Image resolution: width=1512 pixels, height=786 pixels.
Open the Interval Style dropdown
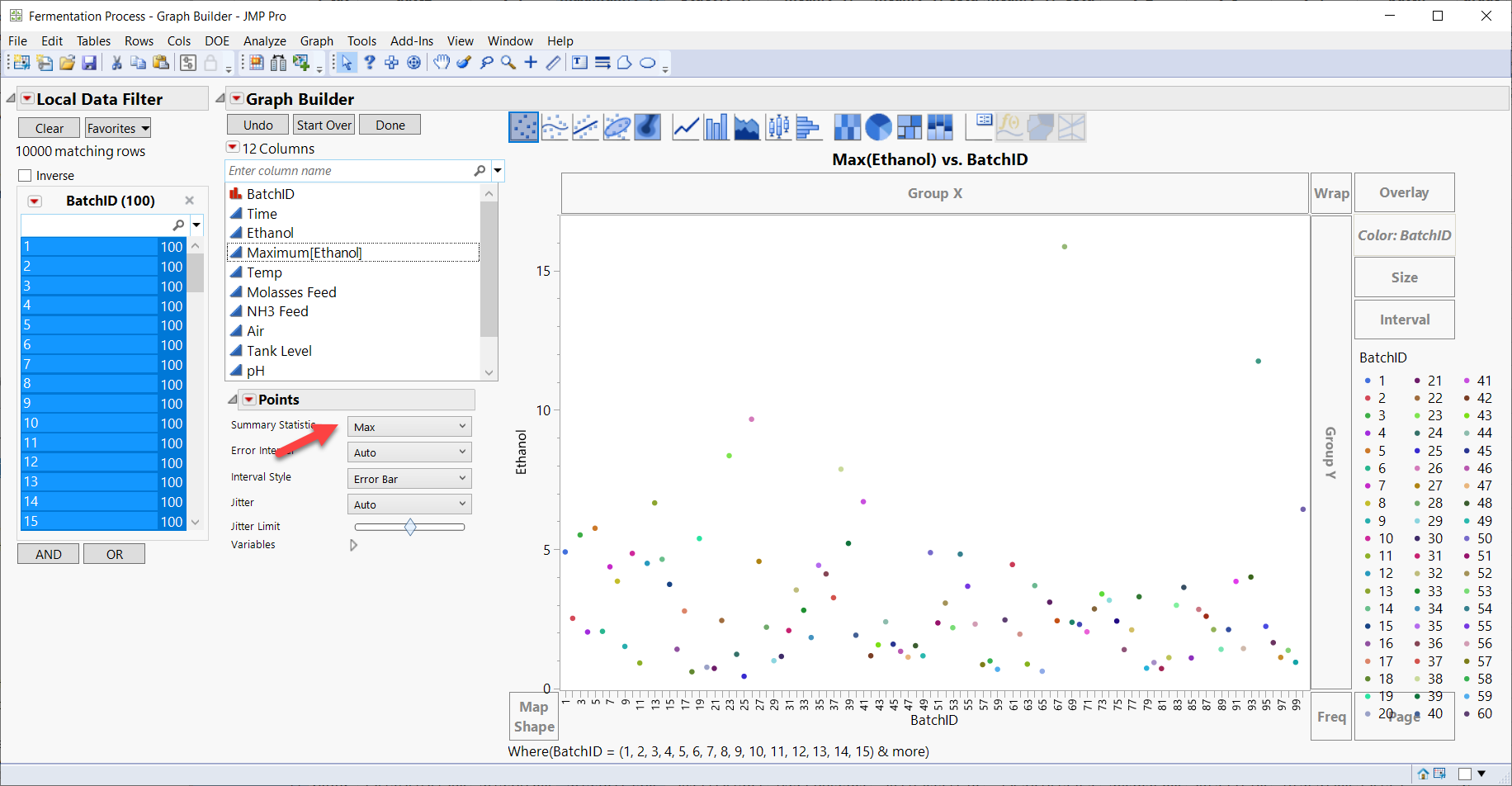409,478
